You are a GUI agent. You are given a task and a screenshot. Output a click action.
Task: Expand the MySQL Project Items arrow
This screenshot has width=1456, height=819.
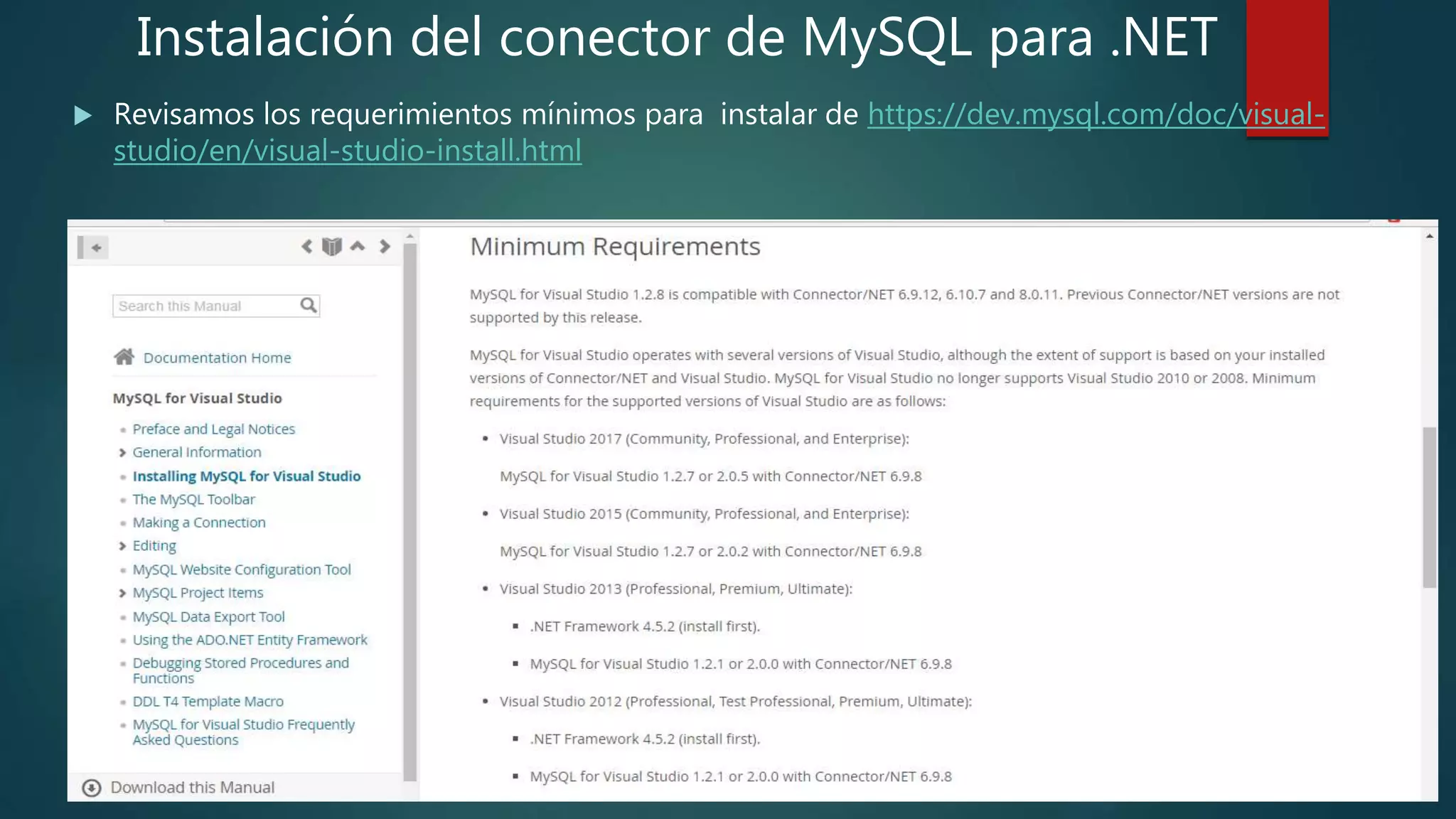pyautogui.click(x=122, y=593)
